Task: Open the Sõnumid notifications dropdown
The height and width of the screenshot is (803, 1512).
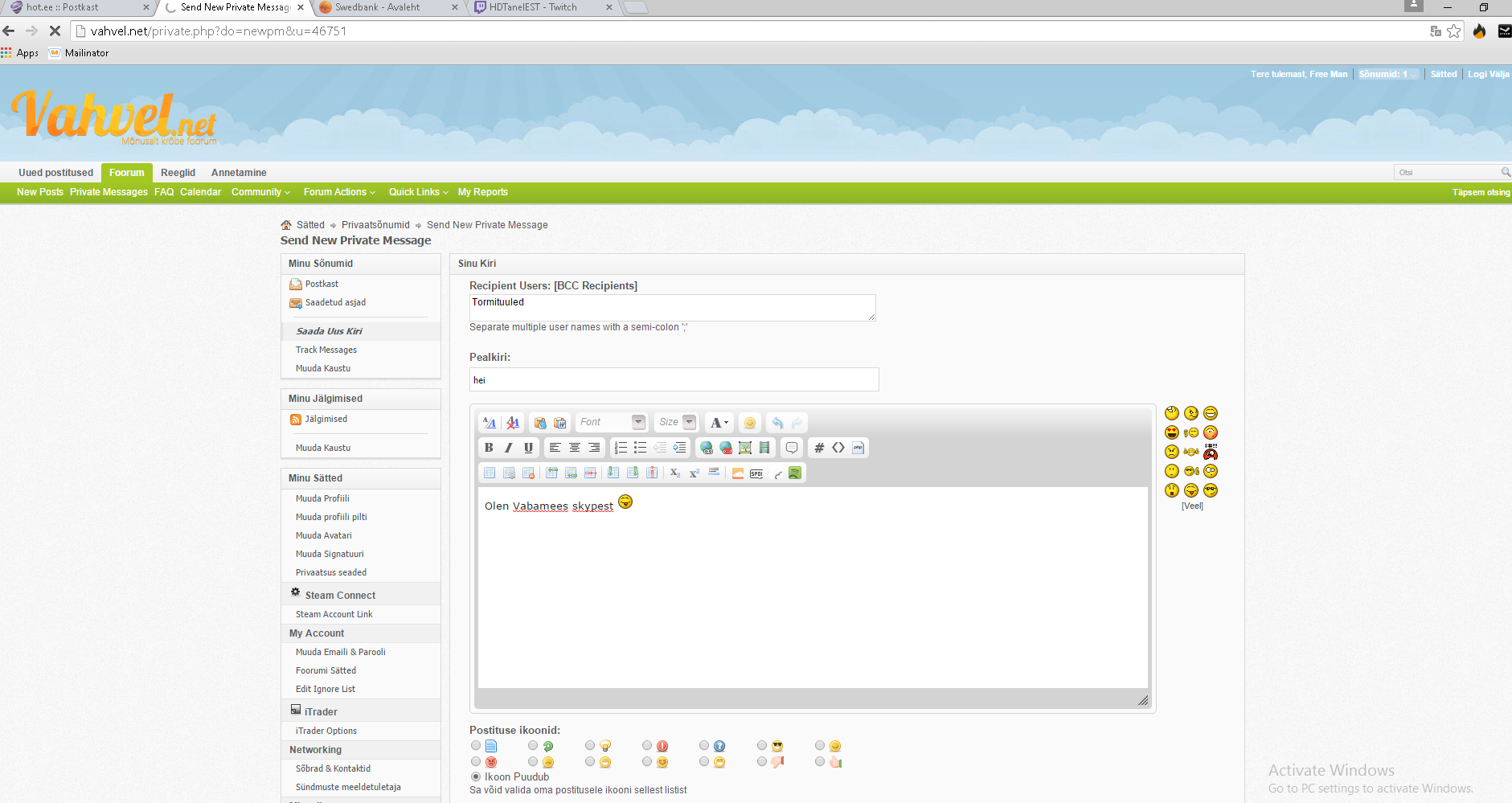Action: (1387, 74)
